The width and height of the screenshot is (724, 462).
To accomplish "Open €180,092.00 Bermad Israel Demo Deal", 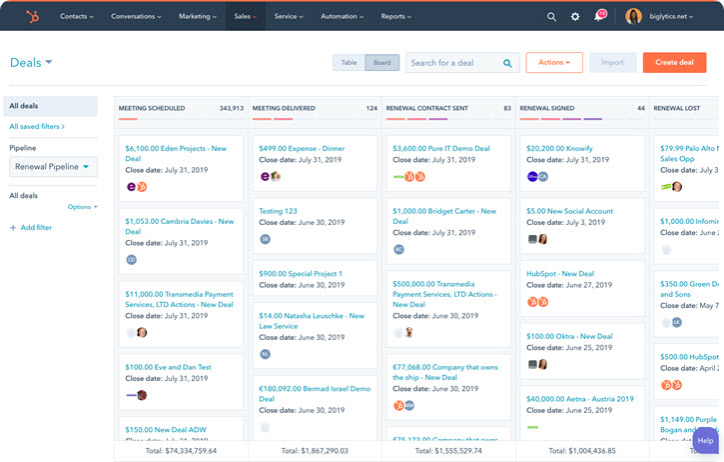I will [314, 394].
